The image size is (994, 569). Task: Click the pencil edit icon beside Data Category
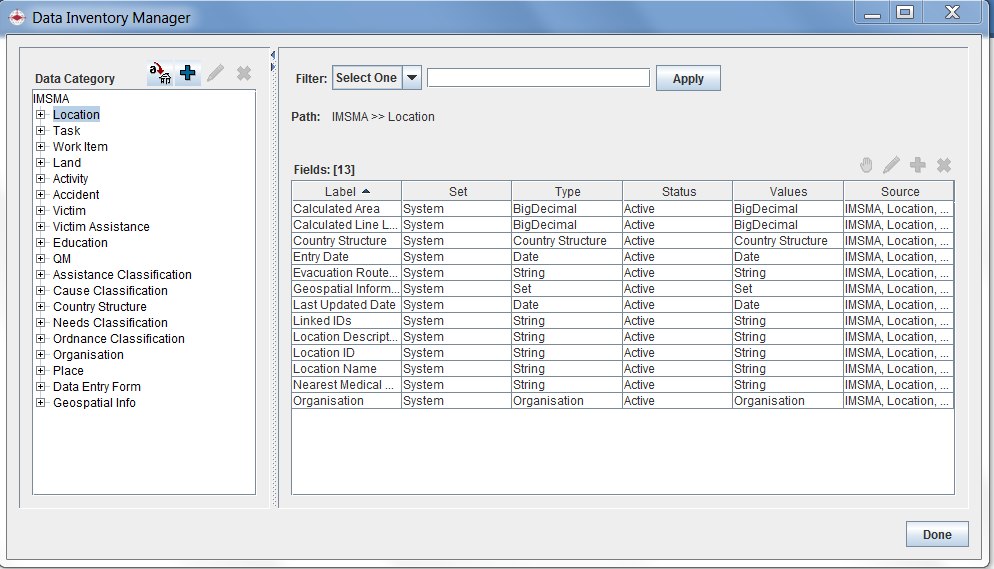point(215,73)
